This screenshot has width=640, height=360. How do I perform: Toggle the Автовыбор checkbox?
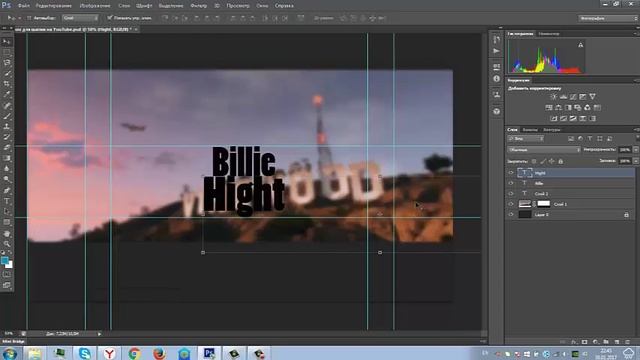click(x=29, y=18)
